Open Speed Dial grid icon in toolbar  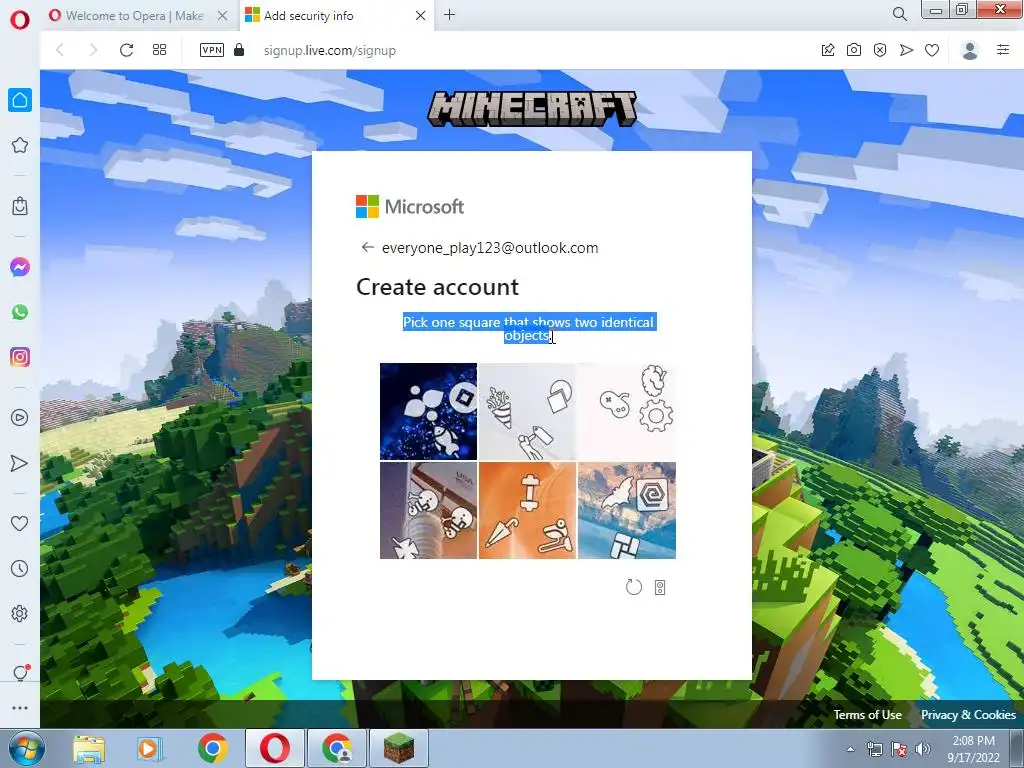159,50
